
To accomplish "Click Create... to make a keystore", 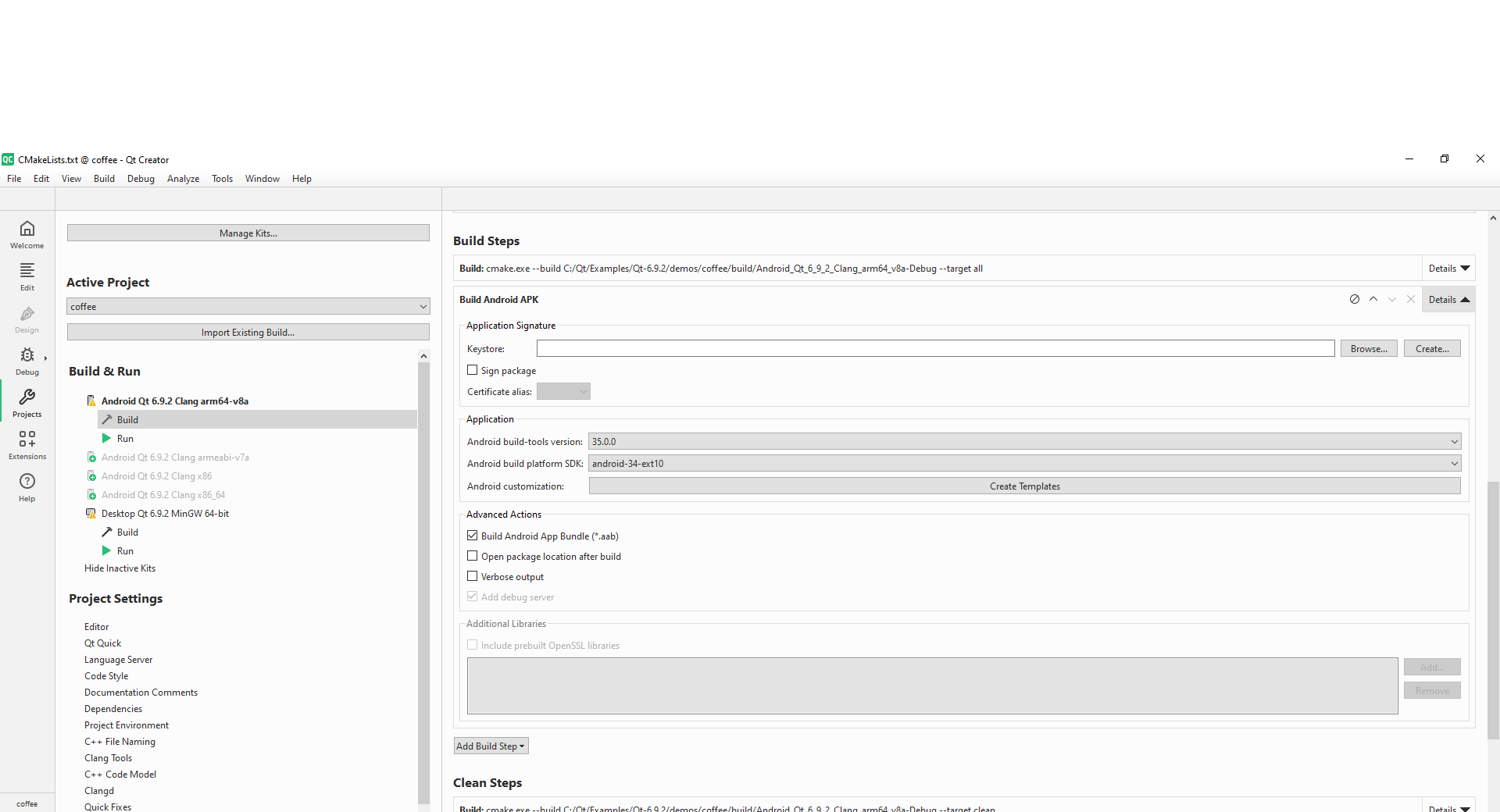I will 1432,348.
